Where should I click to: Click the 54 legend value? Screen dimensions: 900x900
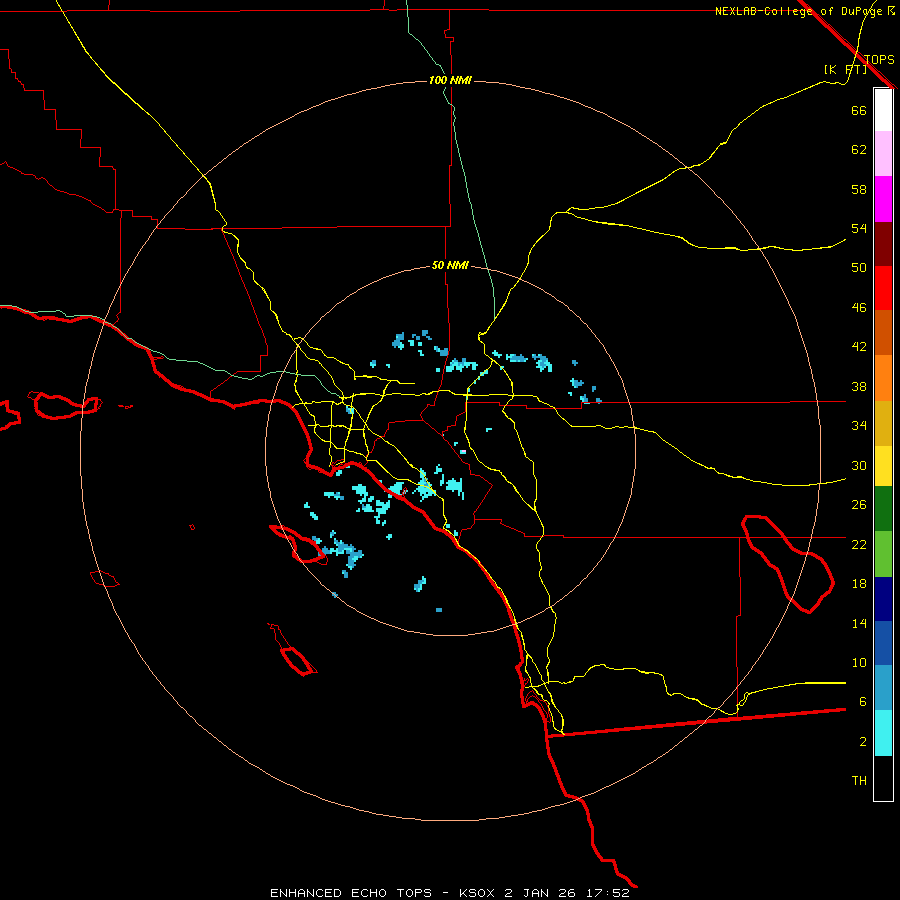pos(859,228)
